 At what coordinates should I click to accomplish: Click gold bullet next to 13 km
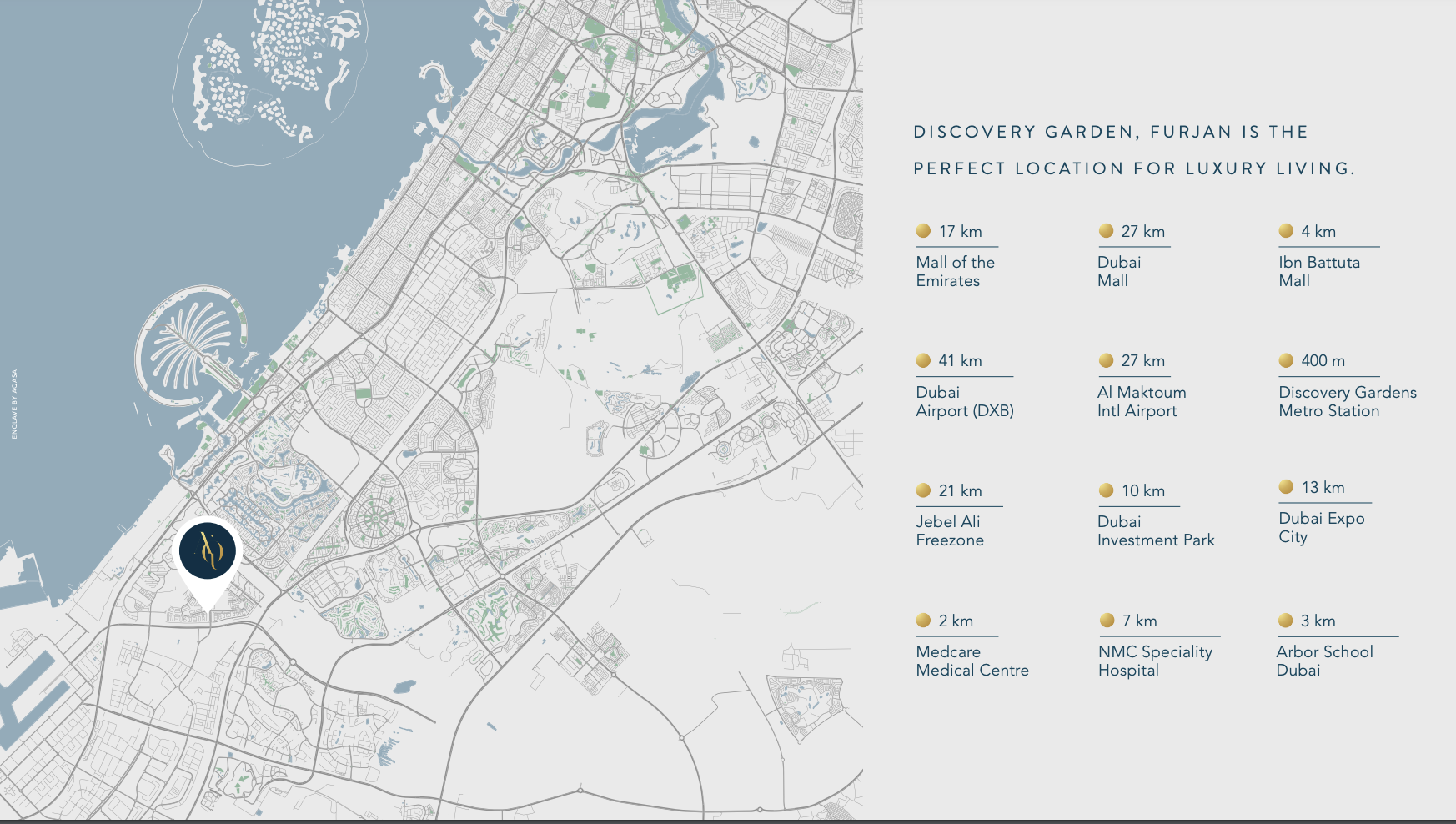pos(1286,487)
